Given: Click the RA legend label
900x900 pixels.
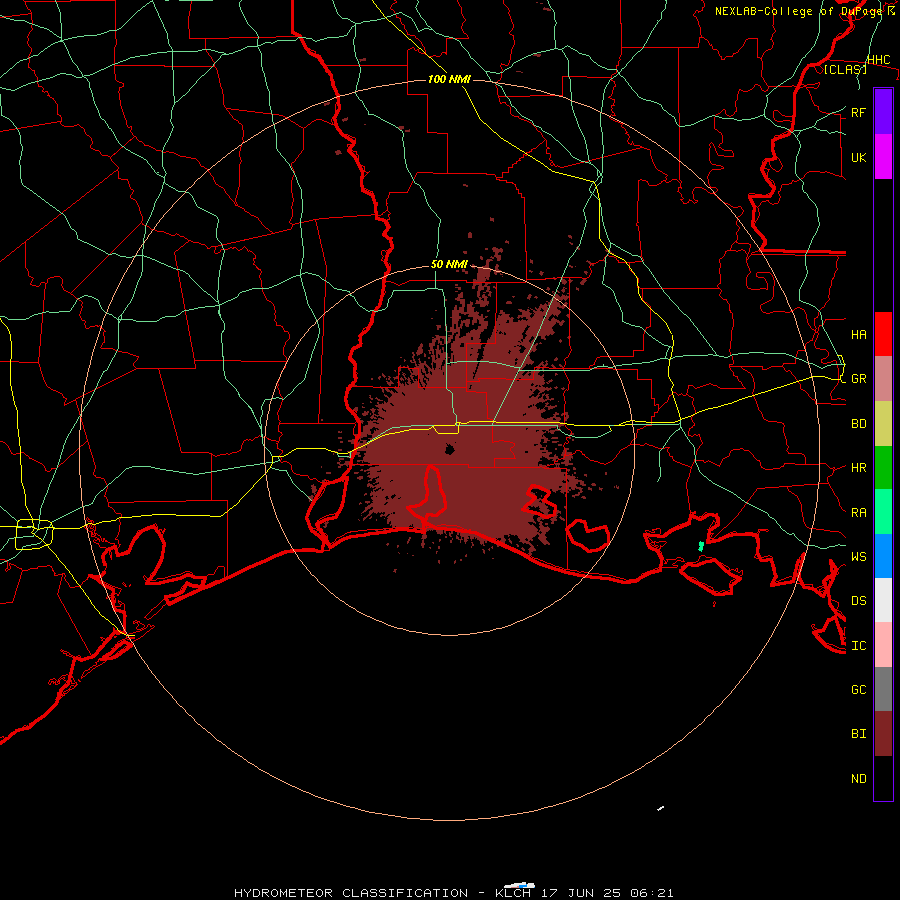Looking at the screenshot, I should 858,513.
